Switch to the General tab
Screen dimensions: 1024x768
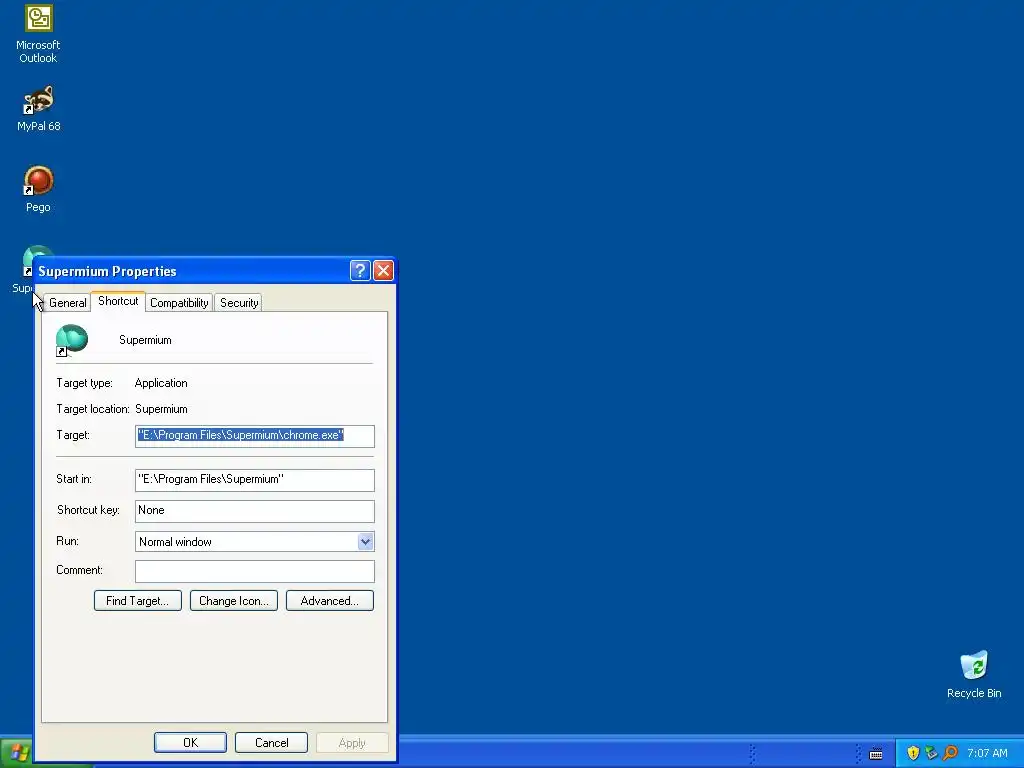click(67, 303)
